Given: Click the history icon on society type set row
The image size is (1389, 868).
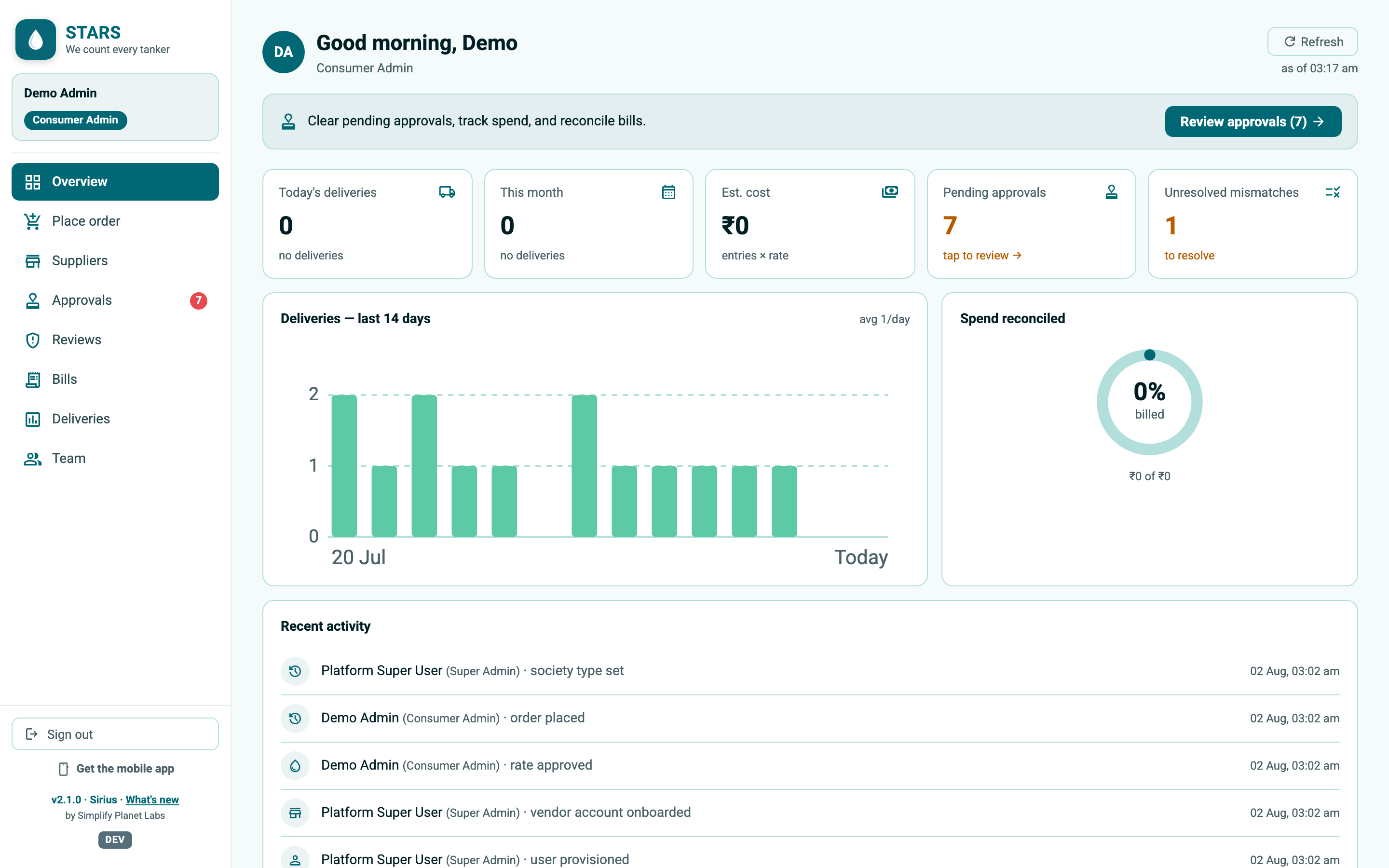Looking at the screenshot, I should point(295,671).
